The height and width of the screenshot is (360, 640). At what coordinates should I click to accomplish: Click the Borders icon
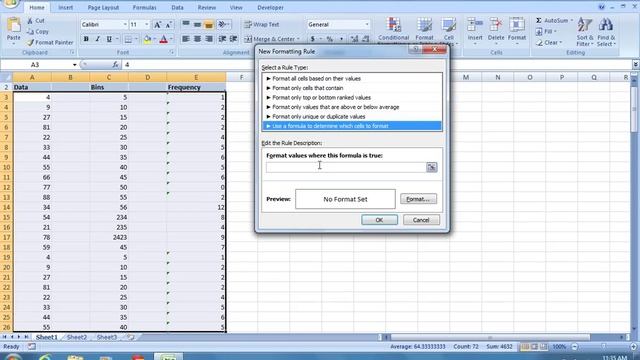tap(128, 39)
